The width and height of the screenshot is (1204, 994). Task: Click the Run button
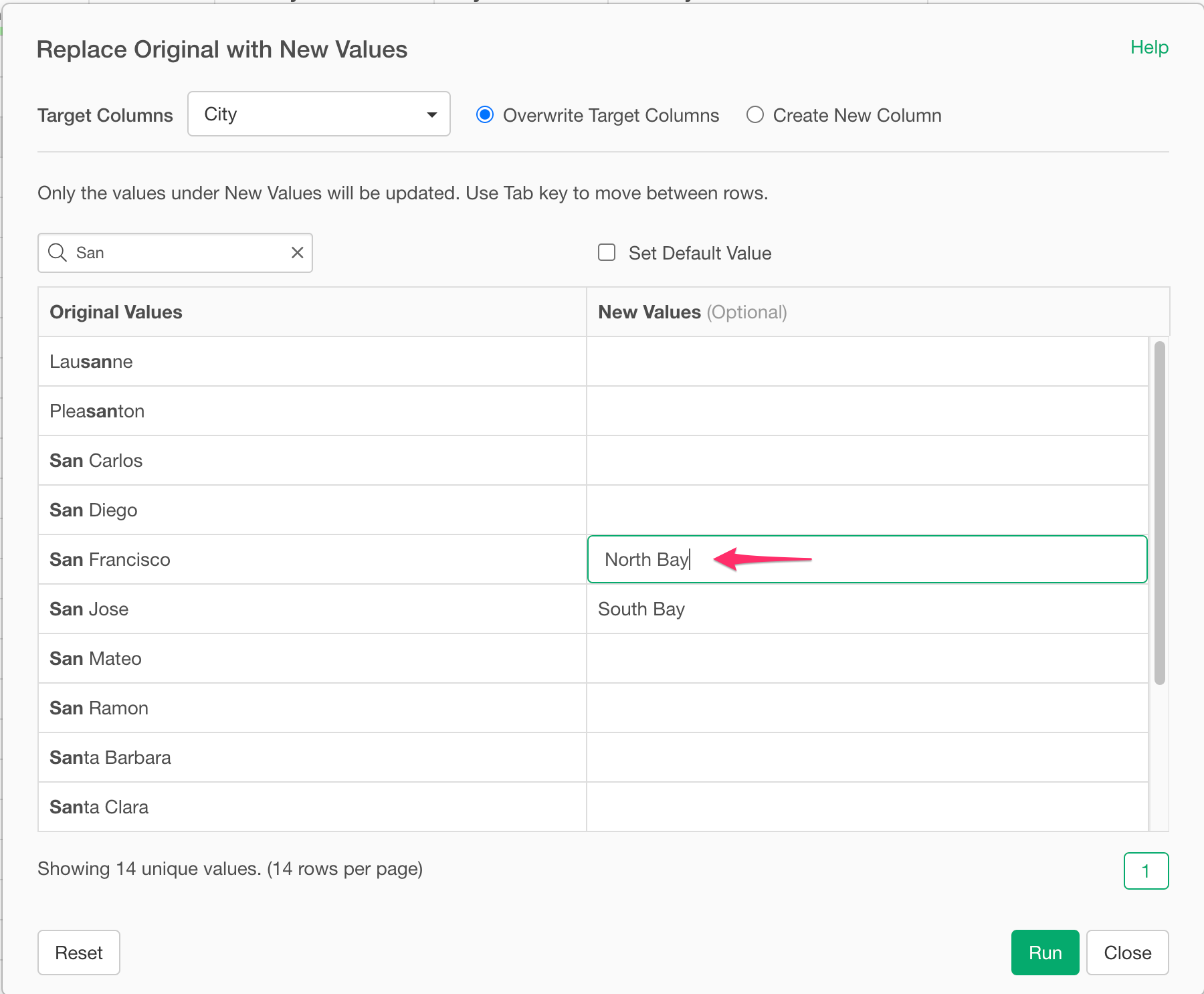coord(1045,953)
